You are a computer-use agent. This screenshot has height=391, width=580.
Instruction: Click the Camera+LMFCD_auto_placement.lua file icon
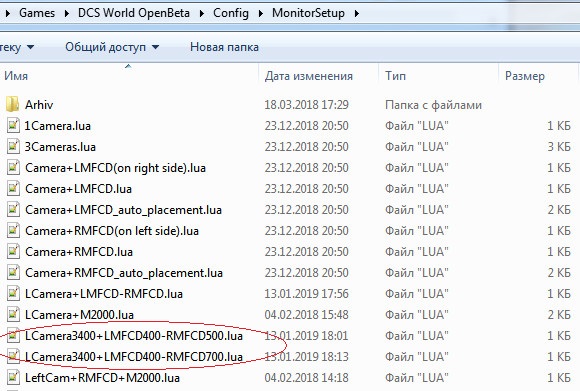point(13,210)
